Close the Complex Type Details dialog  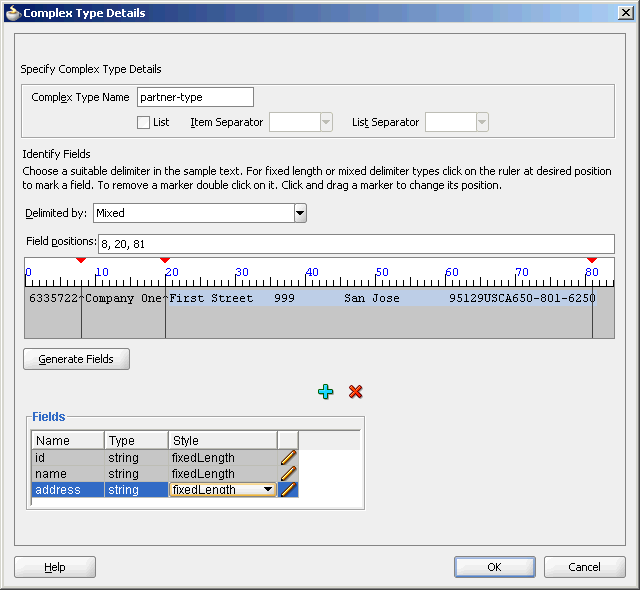[x=625, y=13]
